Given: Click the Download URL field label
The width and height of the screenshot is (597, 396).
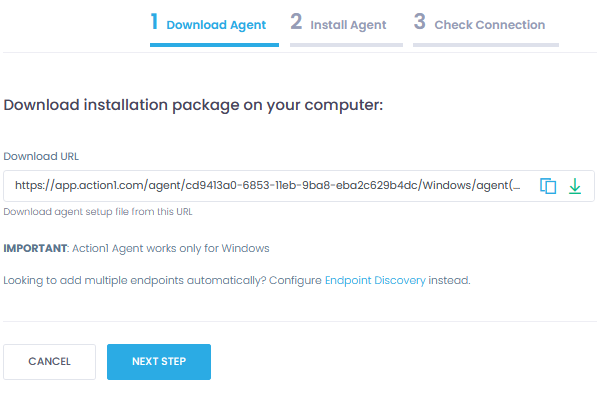Looking at the screenshot, I should click(41, 156).
